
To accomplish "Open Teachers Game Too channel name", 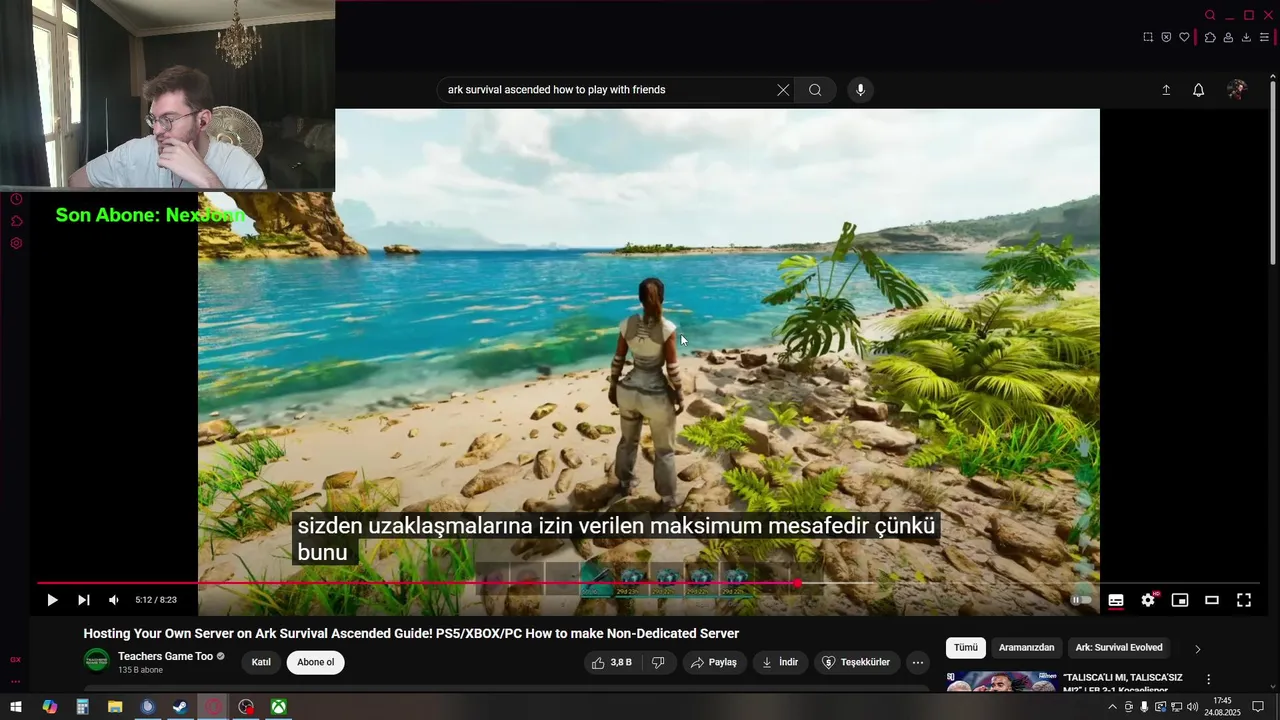I will click(x=165, y=656).
